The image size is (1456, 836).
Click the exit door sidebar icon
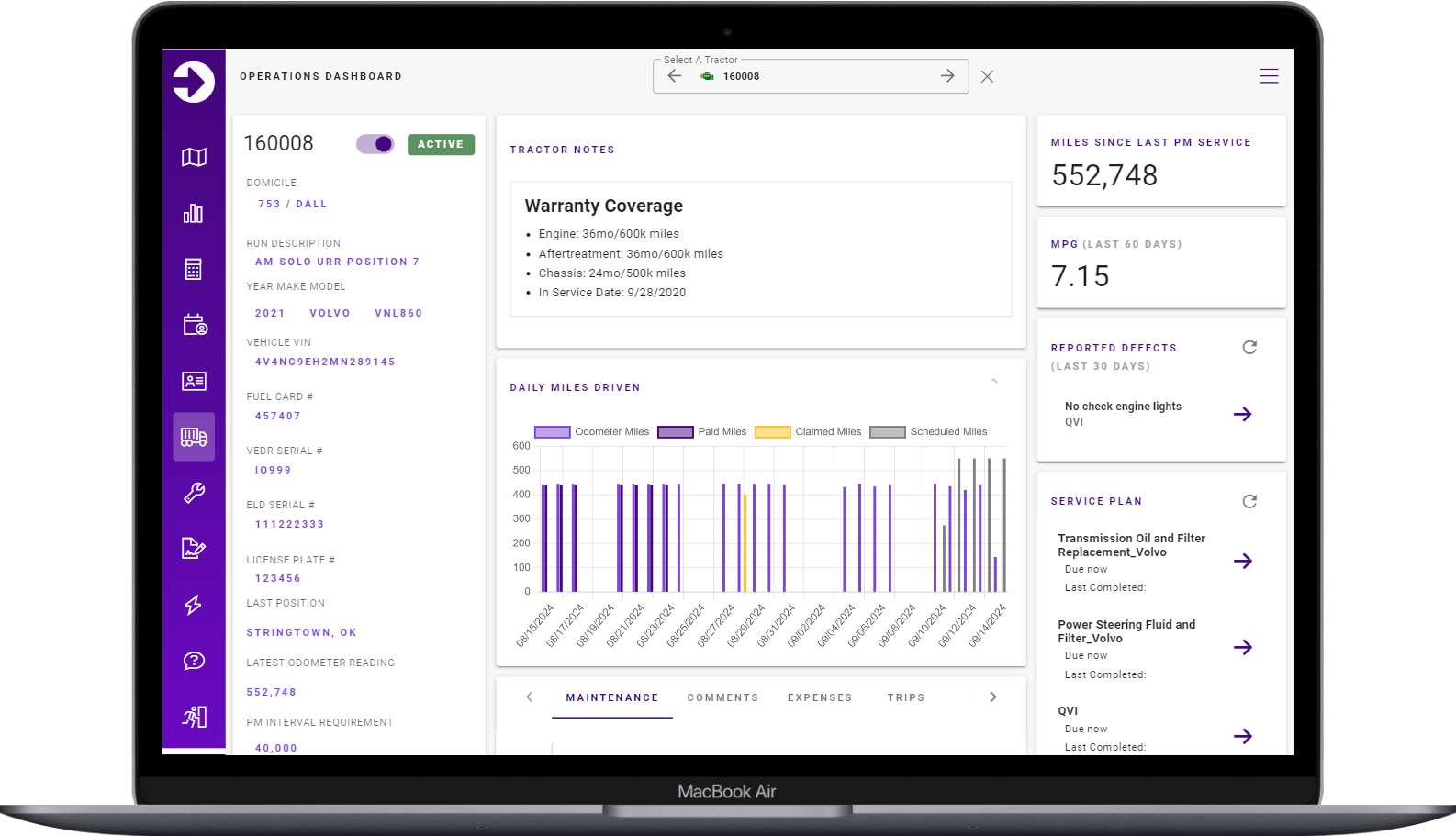tap(194, 717)
